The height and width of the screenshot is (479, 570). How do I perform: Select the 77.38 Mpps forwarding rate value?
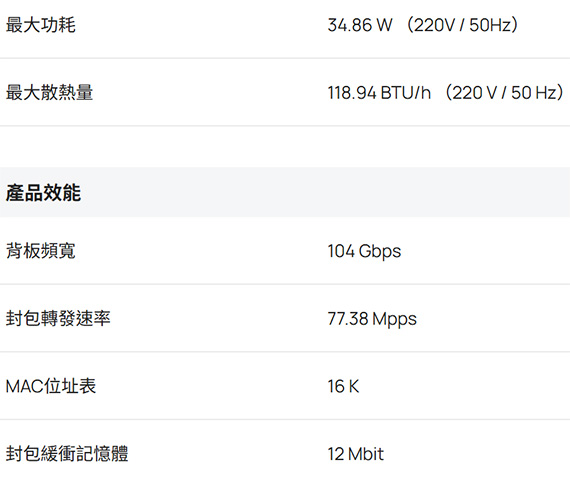pyautogui.click(x=372, y=319)
